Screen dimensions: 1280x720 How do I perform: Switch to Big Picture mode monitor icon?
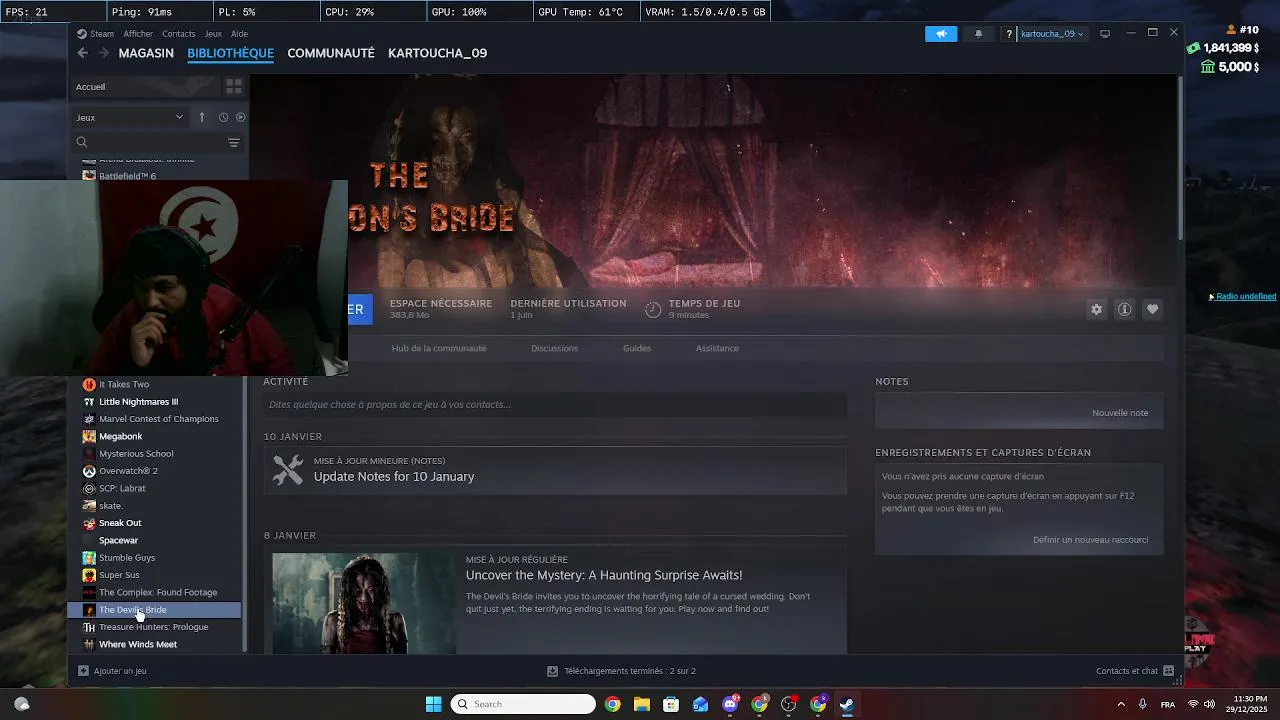coord(1105,33)
